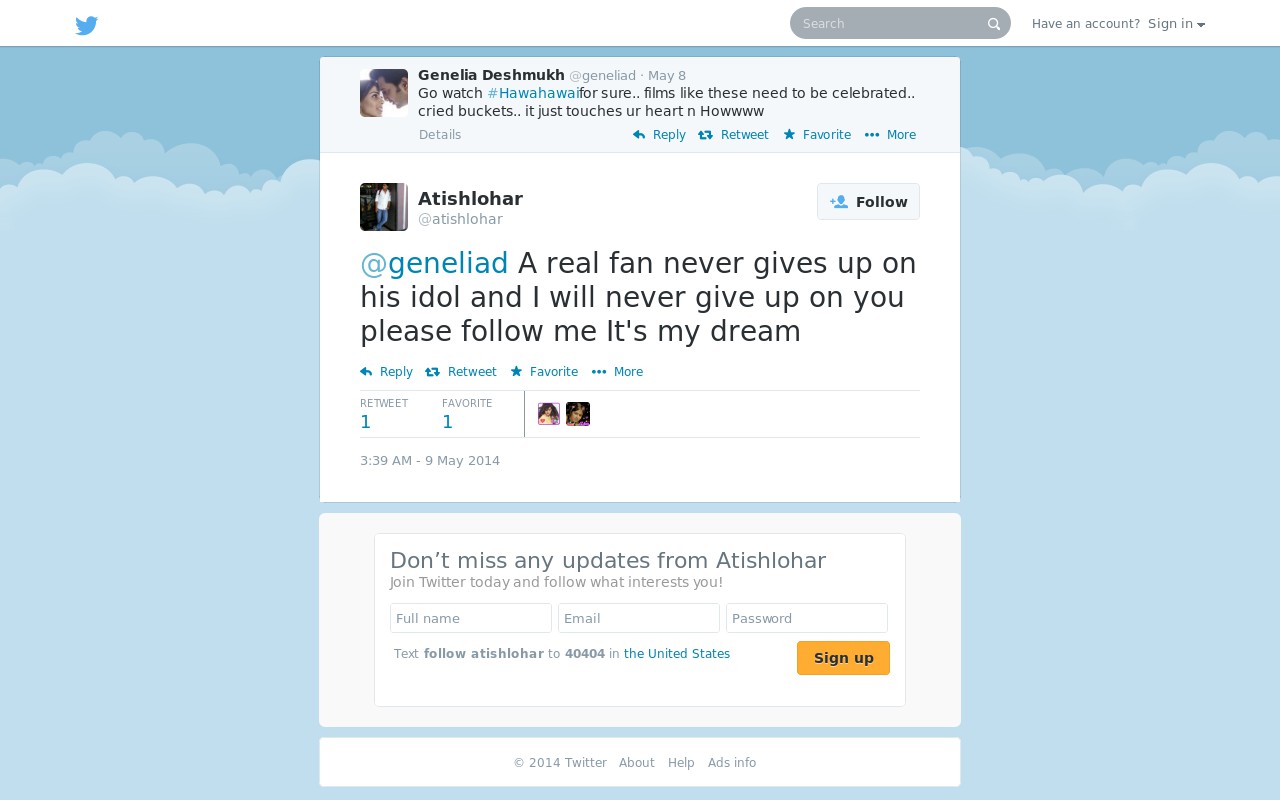Open the Sign in dropdown
The image size is (1280, 800).
[1176, 24]
